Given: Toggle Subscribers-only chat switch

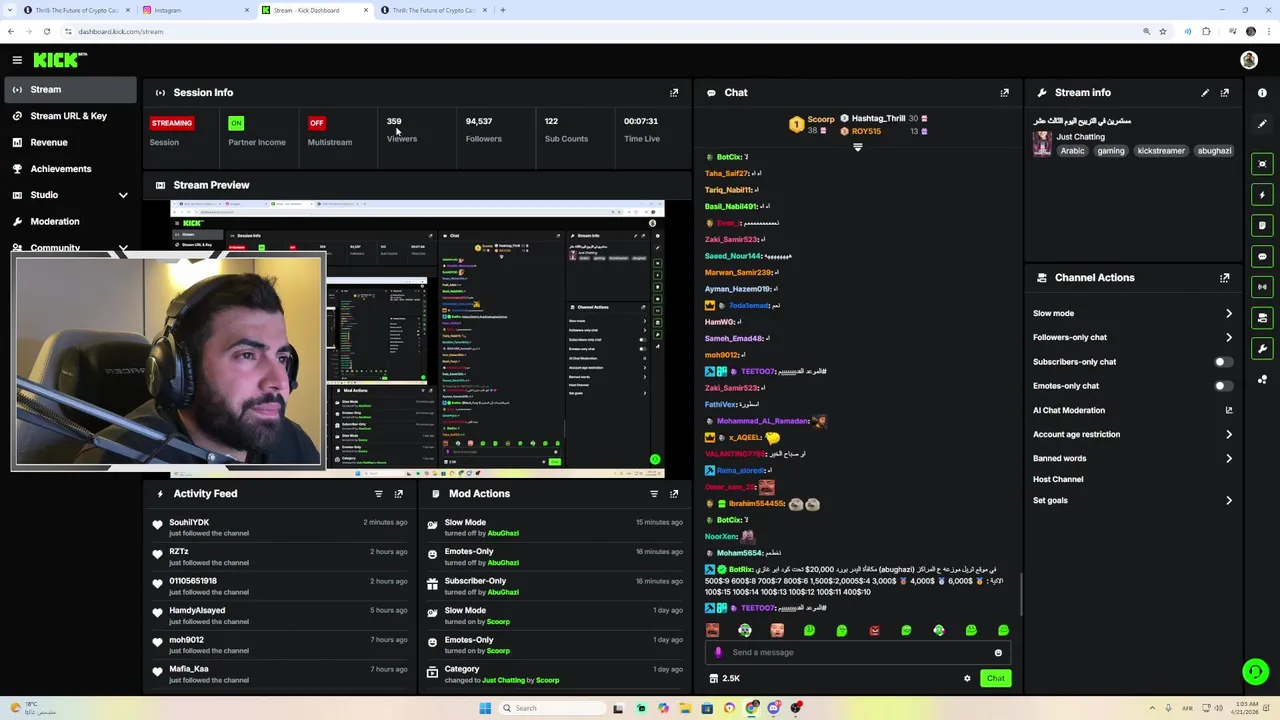Looking at the screenshot, I should point(1223,362).
